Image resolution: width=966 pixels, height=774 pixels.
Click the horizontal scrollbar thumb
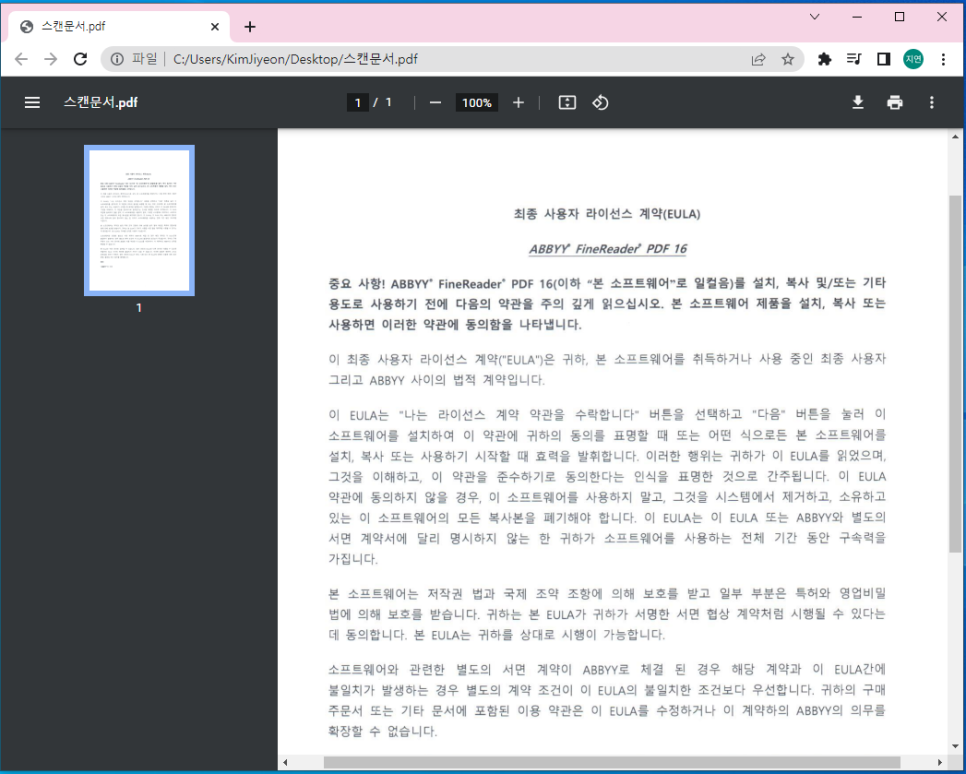point(612,762)
